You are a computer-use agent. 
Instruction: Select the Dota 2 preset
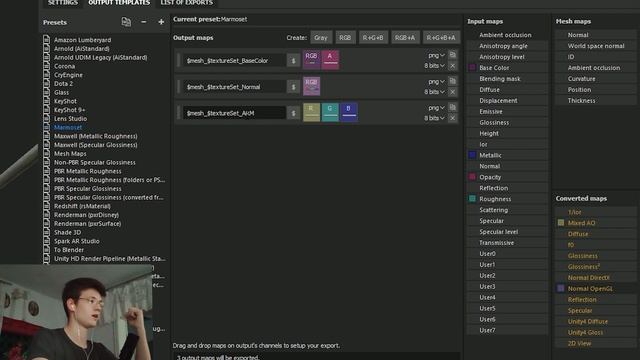pyautogui.click(x=63, y=83)
